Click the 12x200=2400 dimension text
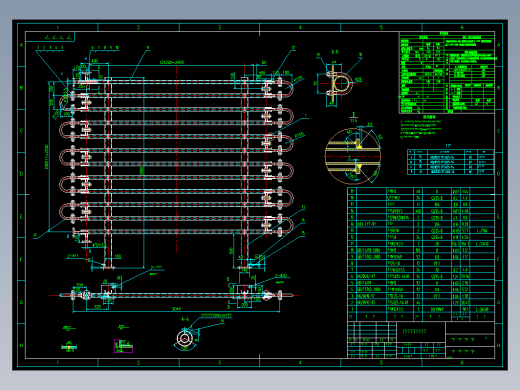Screen dimensions: 520x390 click(172, 62)
